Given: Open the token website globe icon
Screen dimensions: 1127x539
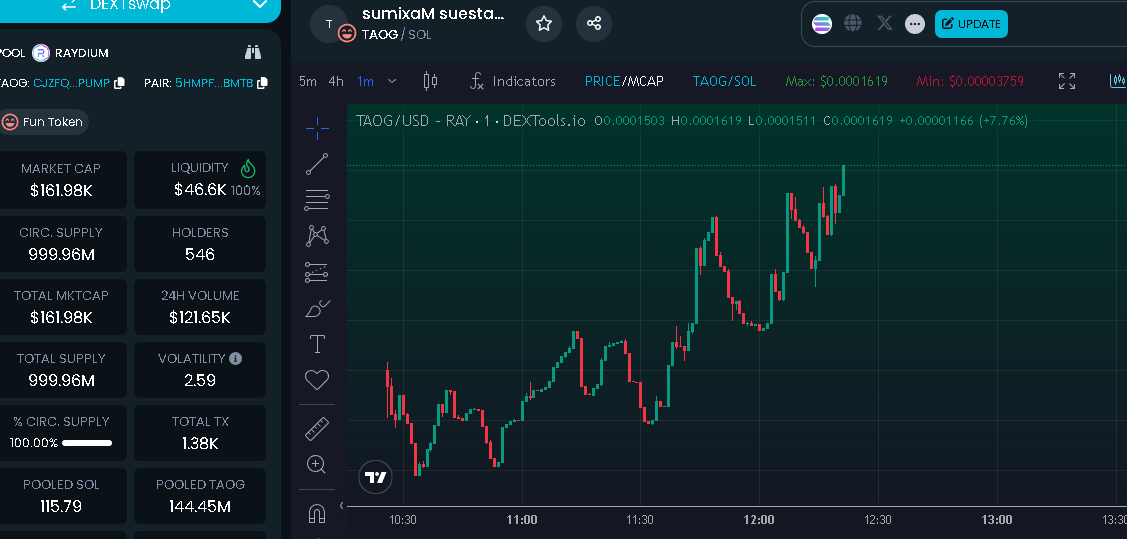Looking at the screenshot, I should [x=853, y=24].
